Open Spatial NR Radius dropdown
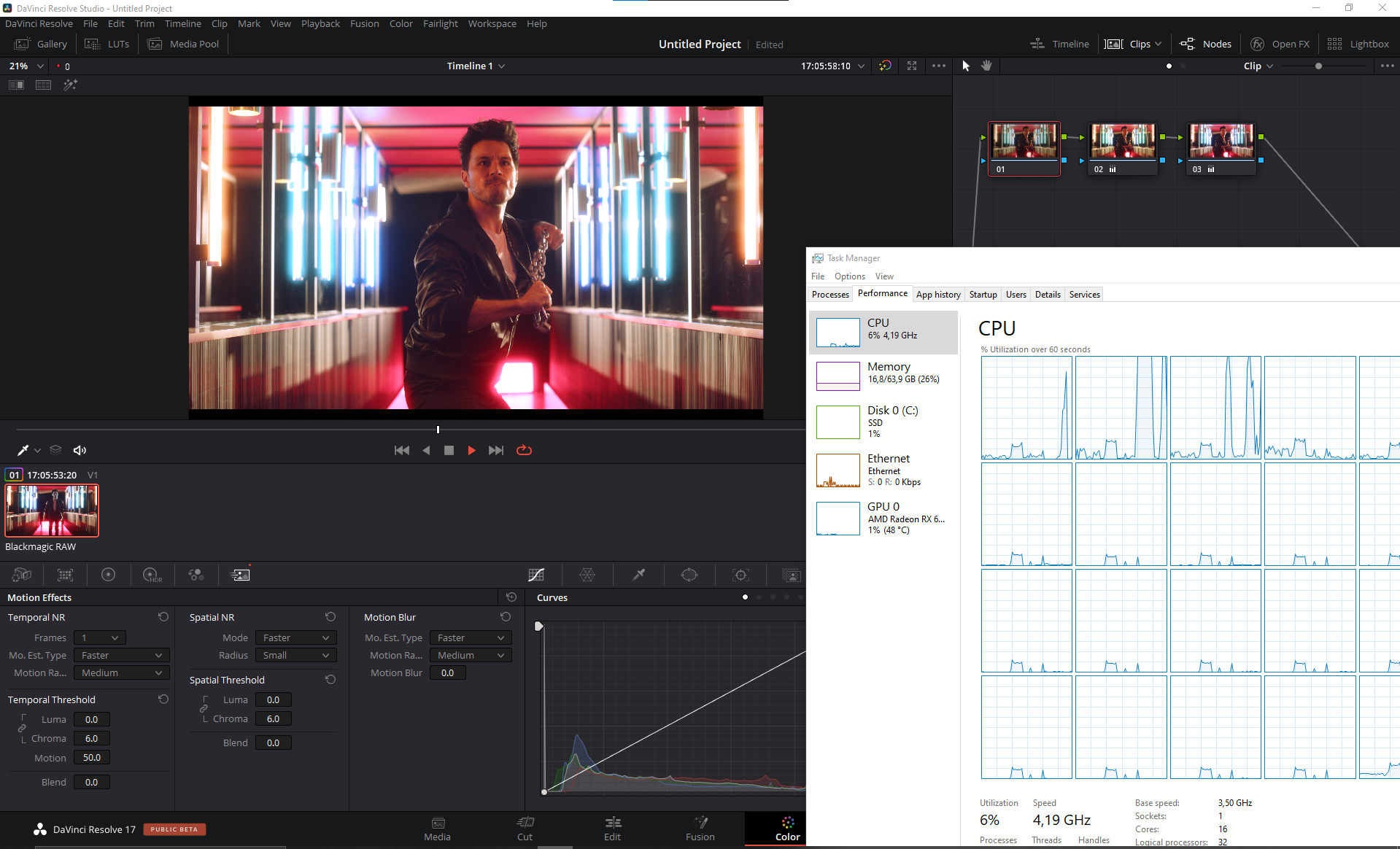 tap(296, 655)
